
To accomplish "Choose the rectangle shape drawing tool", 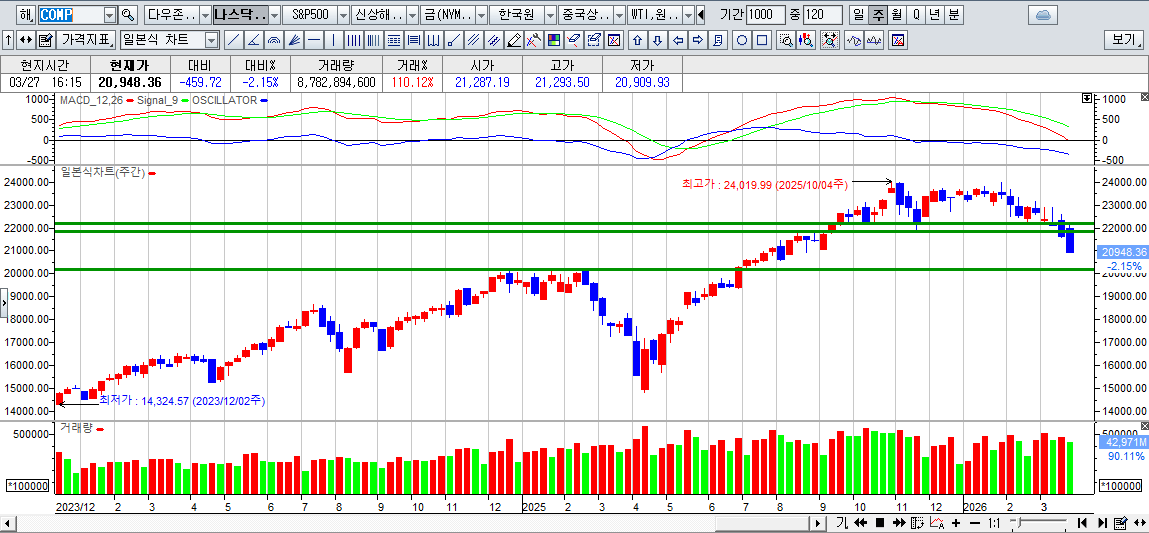I will point(762,40).
